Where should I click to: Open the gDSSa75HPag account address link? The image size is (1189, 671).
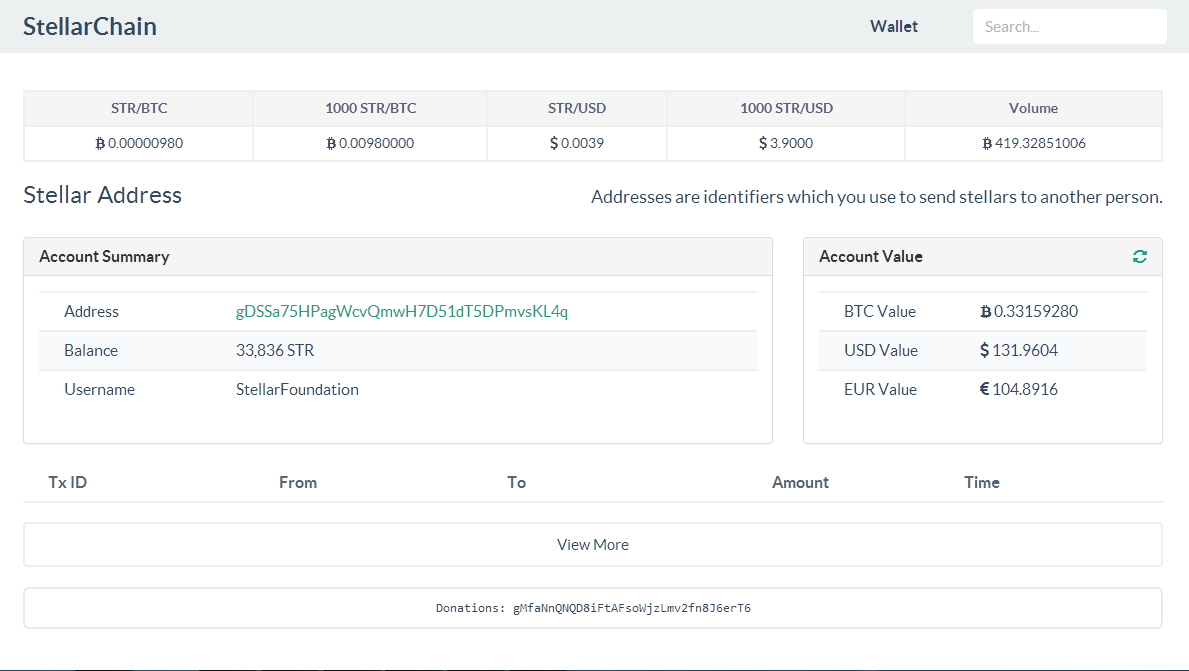(402, 312)
